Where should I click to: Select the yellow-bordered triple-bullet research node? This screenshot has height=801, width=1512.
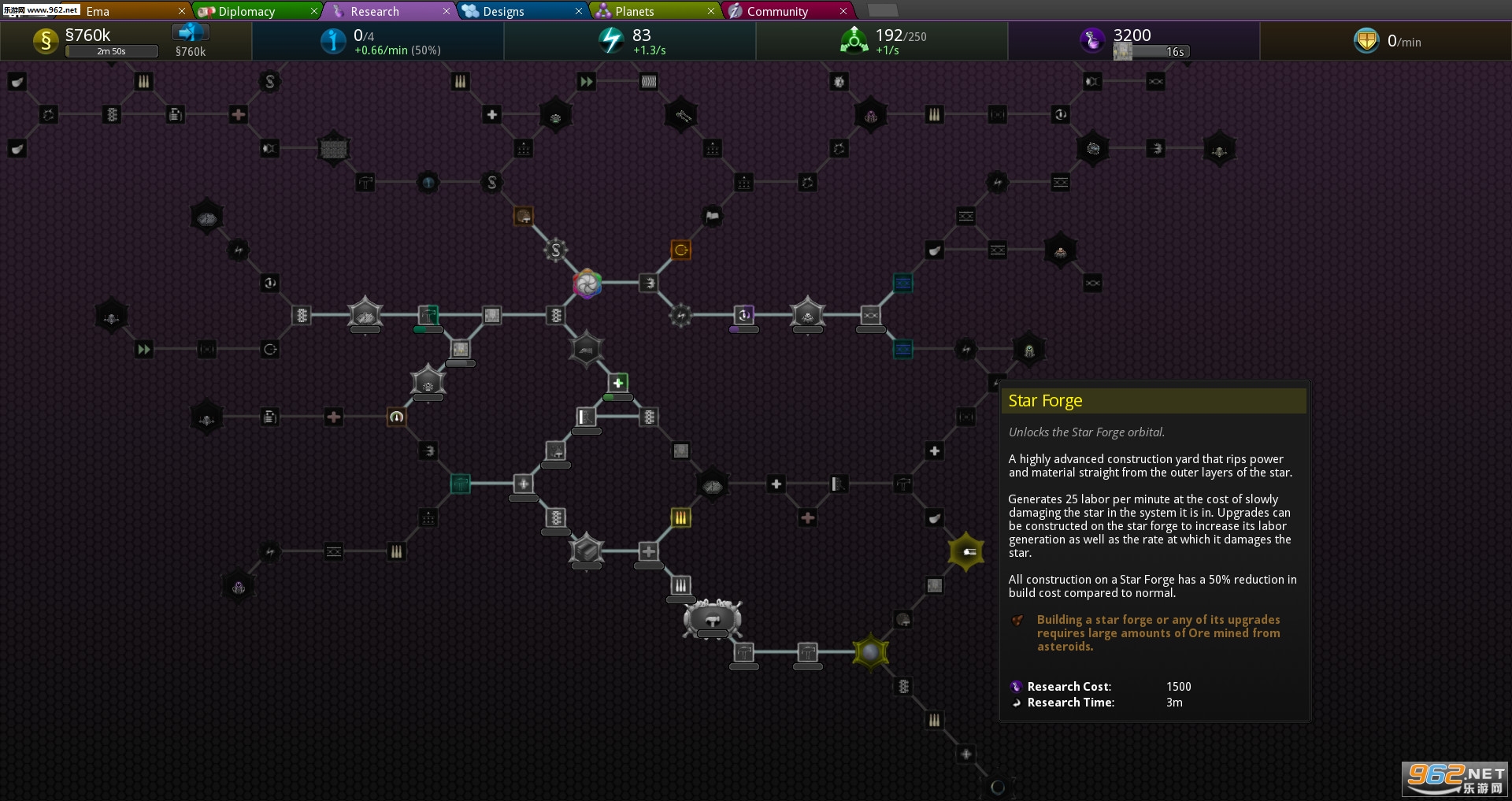pyautogui.click(x=680, y=517)
